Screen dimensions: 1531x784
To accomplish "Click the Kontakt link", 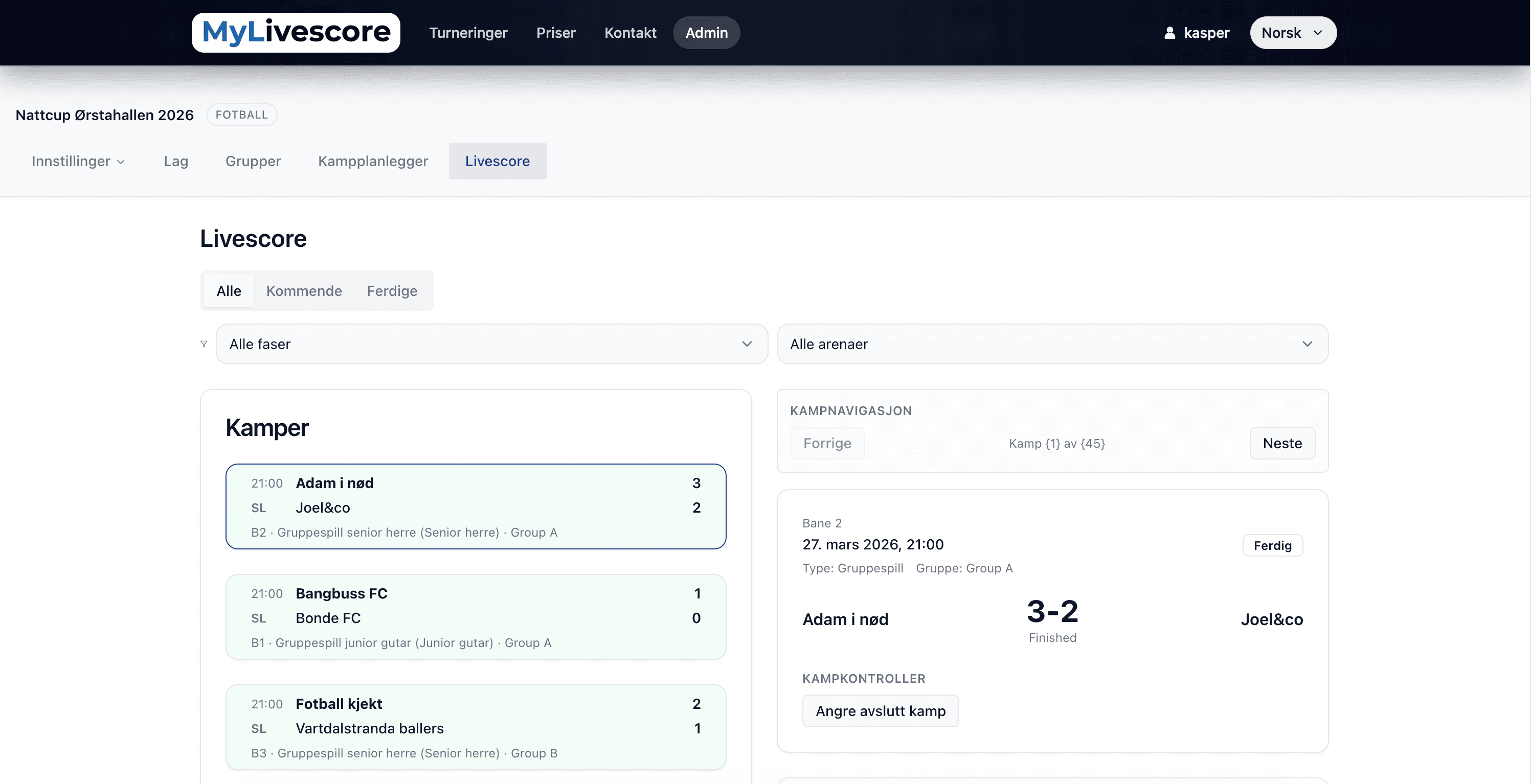I will coord(630,33).
